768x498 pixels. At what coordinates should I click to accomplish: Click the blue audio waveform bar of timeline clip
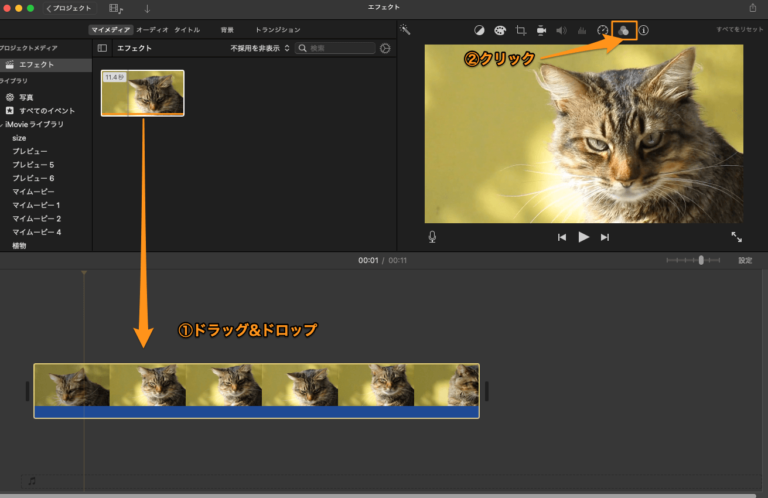click(256, 412)
